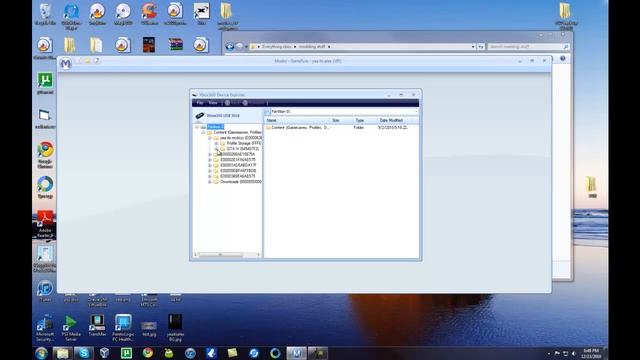Viewport: 640px width, 360px height.
Task: Click the Modio M logo button
Action: pyautogui.click(x=65, y=64)
